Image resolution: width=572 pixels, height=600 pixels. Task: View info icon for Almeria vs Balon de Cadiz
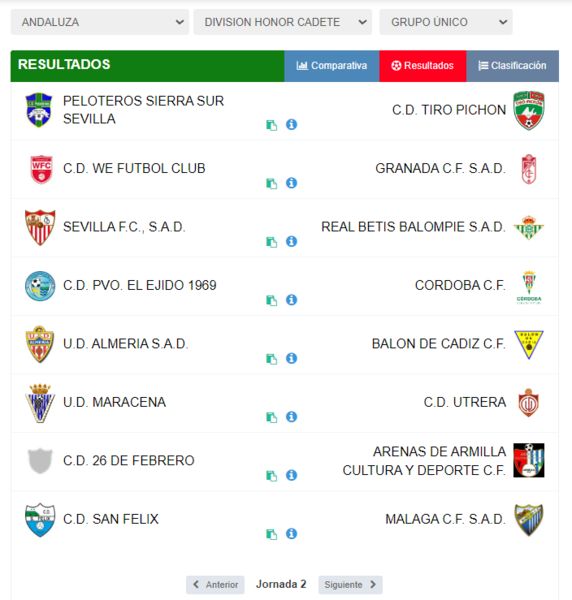(292, 358)
